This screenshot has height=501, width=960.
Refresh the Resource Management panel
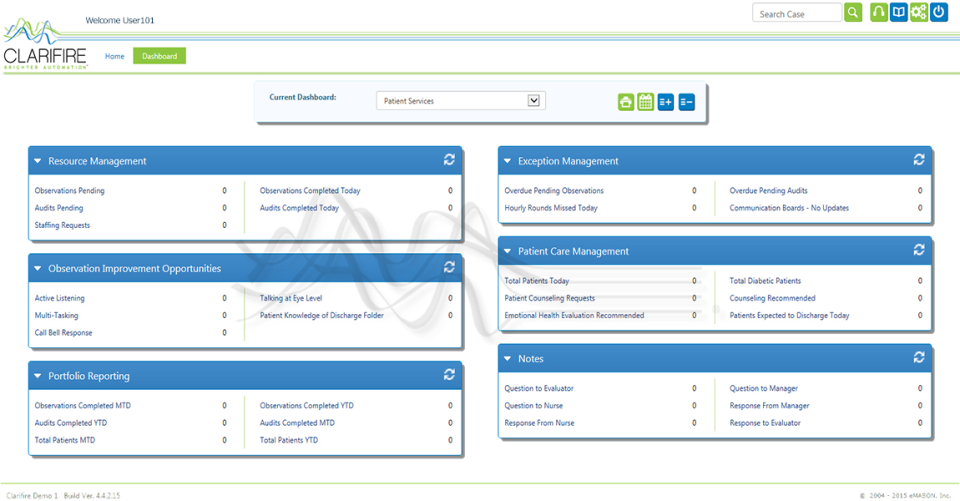449,160
